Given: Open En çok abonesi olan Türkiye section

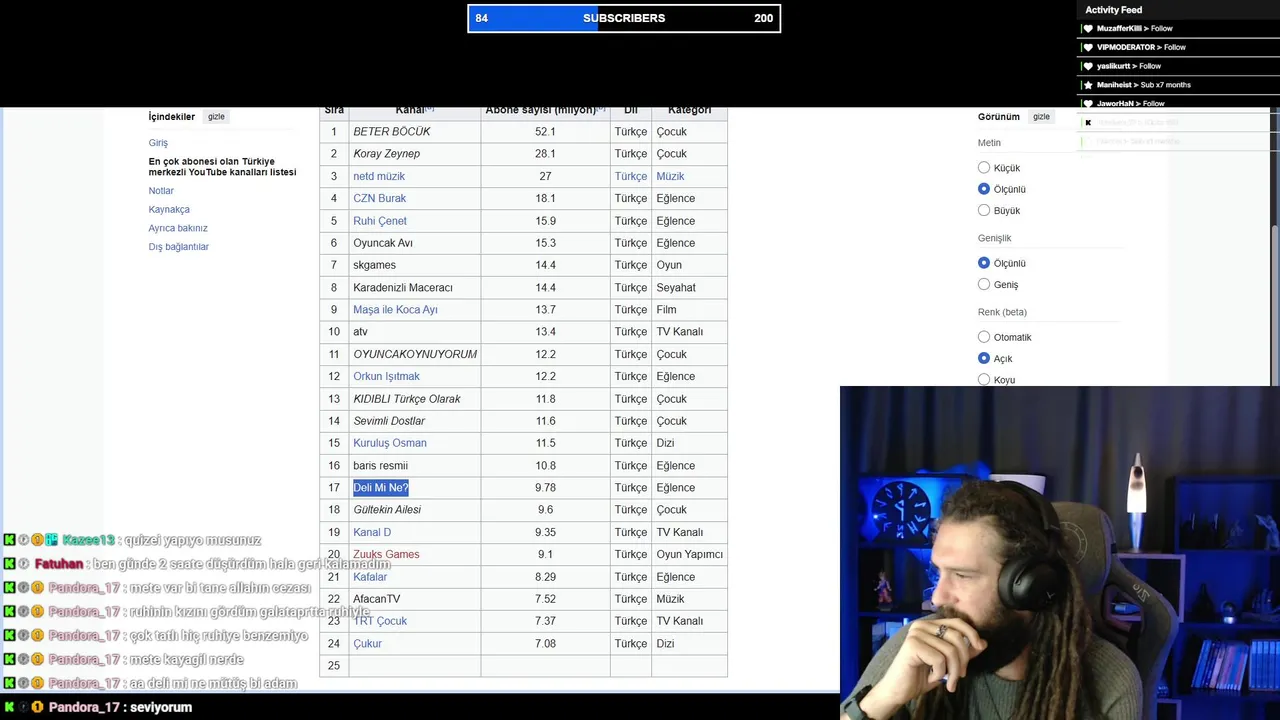Looking at the screenshot, I should click(x=222, y=167).
